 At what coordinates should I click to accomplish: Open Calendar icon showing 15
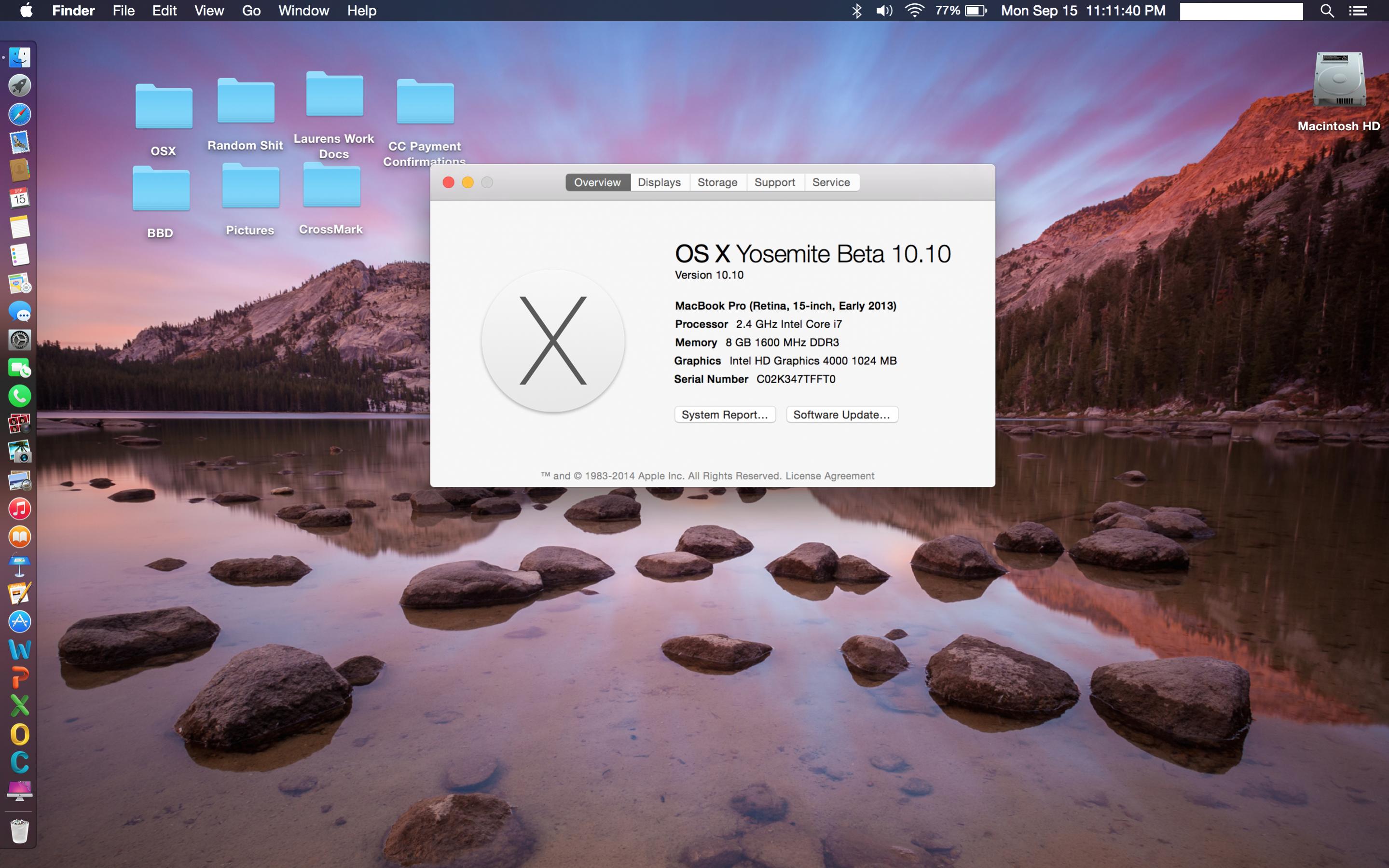(x=19, y=199)
